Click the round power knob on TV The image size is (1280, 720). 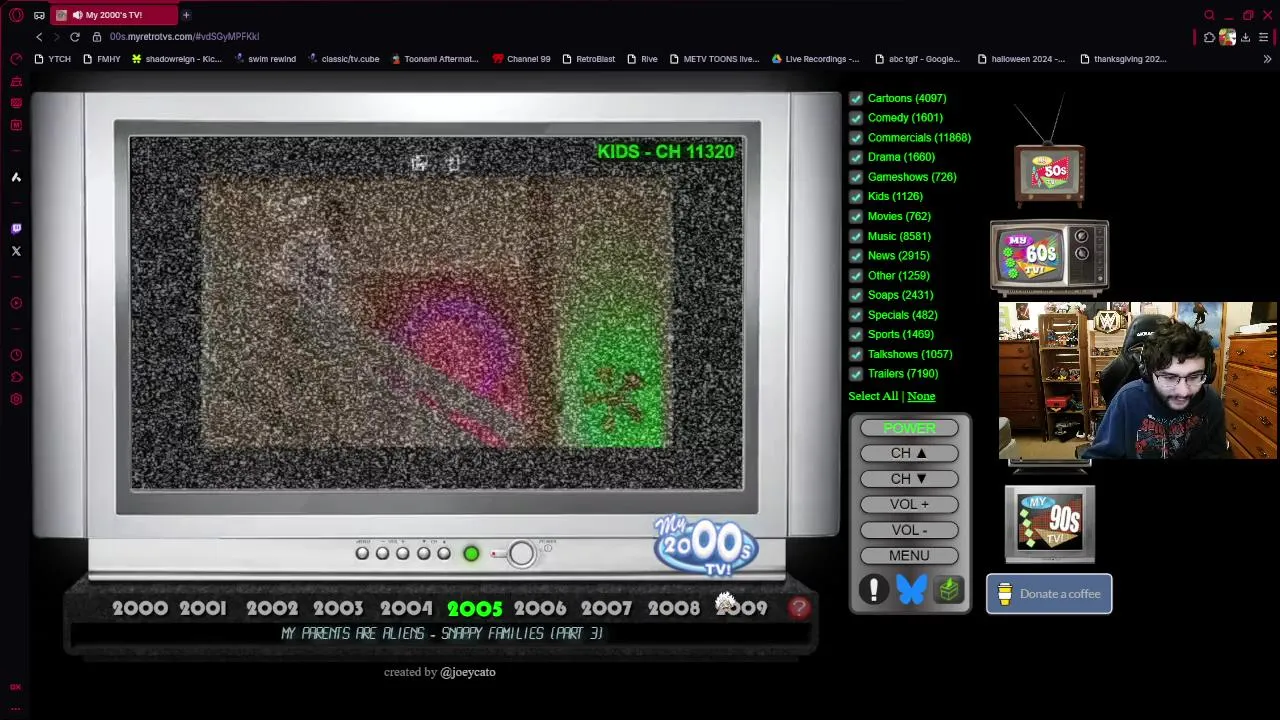click(x=521, y=553)
